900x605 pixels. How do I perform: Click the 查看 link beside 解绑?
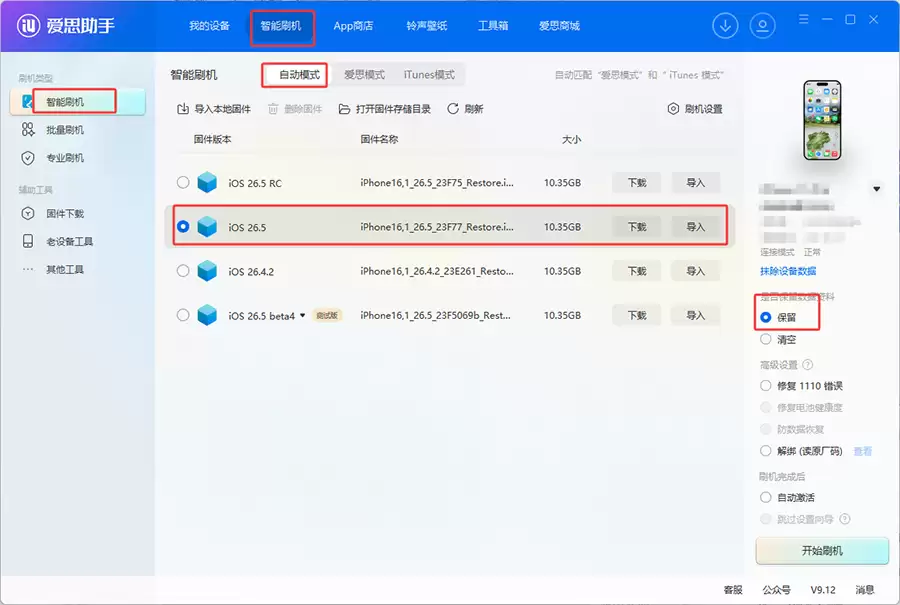pos(862,451)
